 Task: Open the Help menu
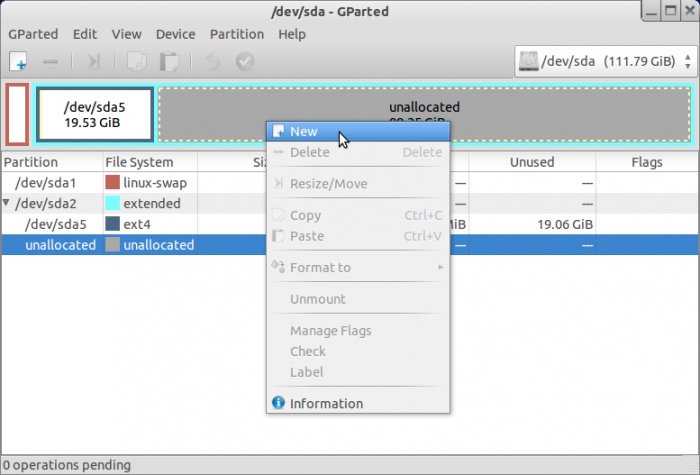tap(292, 34)
